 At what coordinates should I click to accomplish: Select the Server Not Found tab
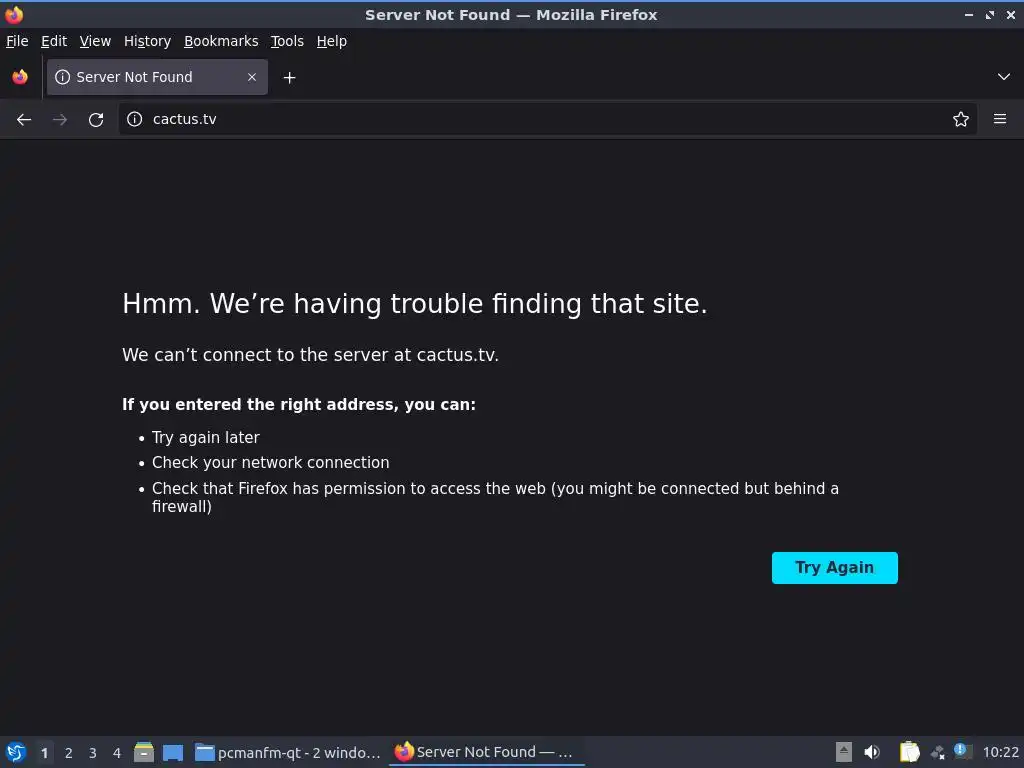[157, 77]
